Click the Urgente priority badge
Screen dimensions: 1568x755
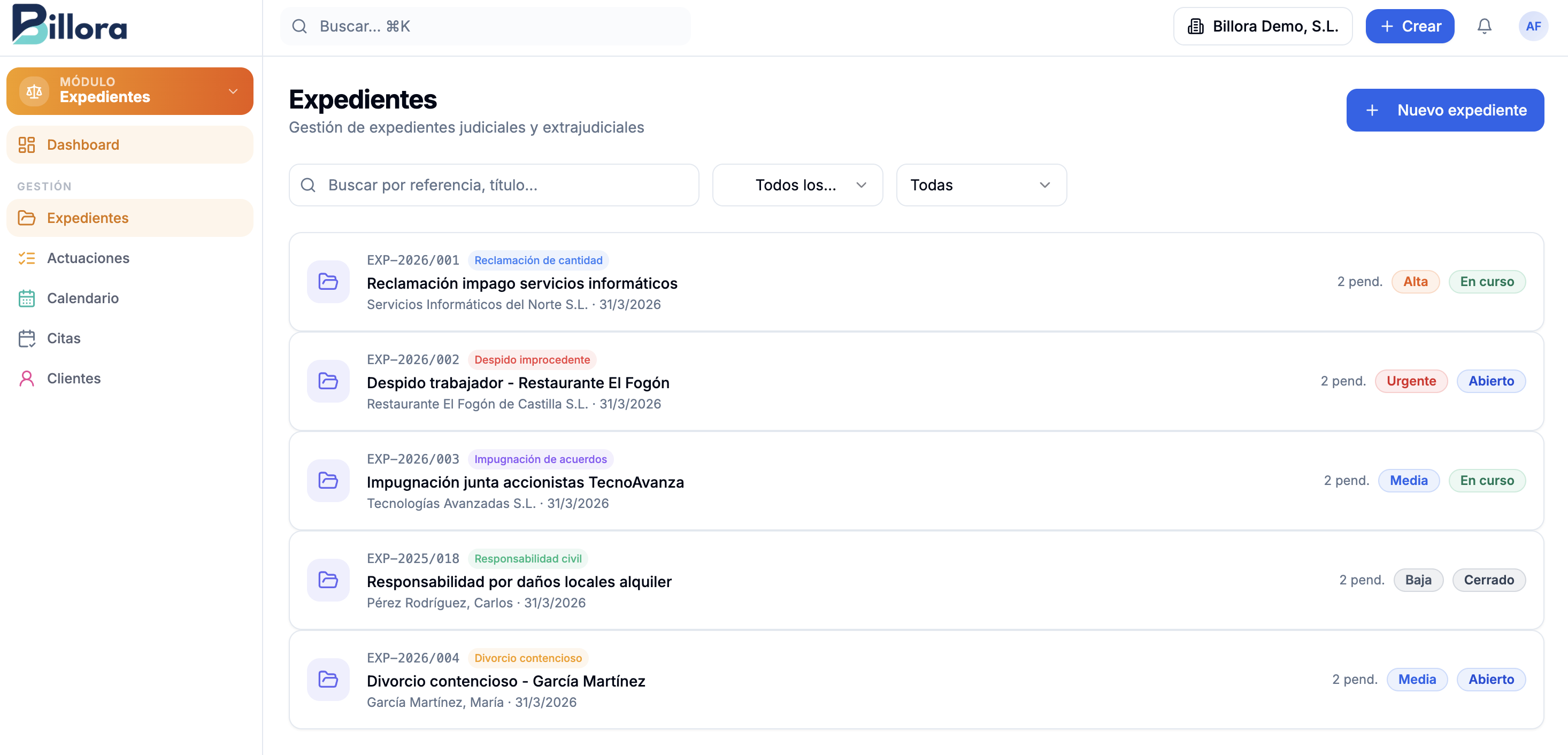point(1410,381)
